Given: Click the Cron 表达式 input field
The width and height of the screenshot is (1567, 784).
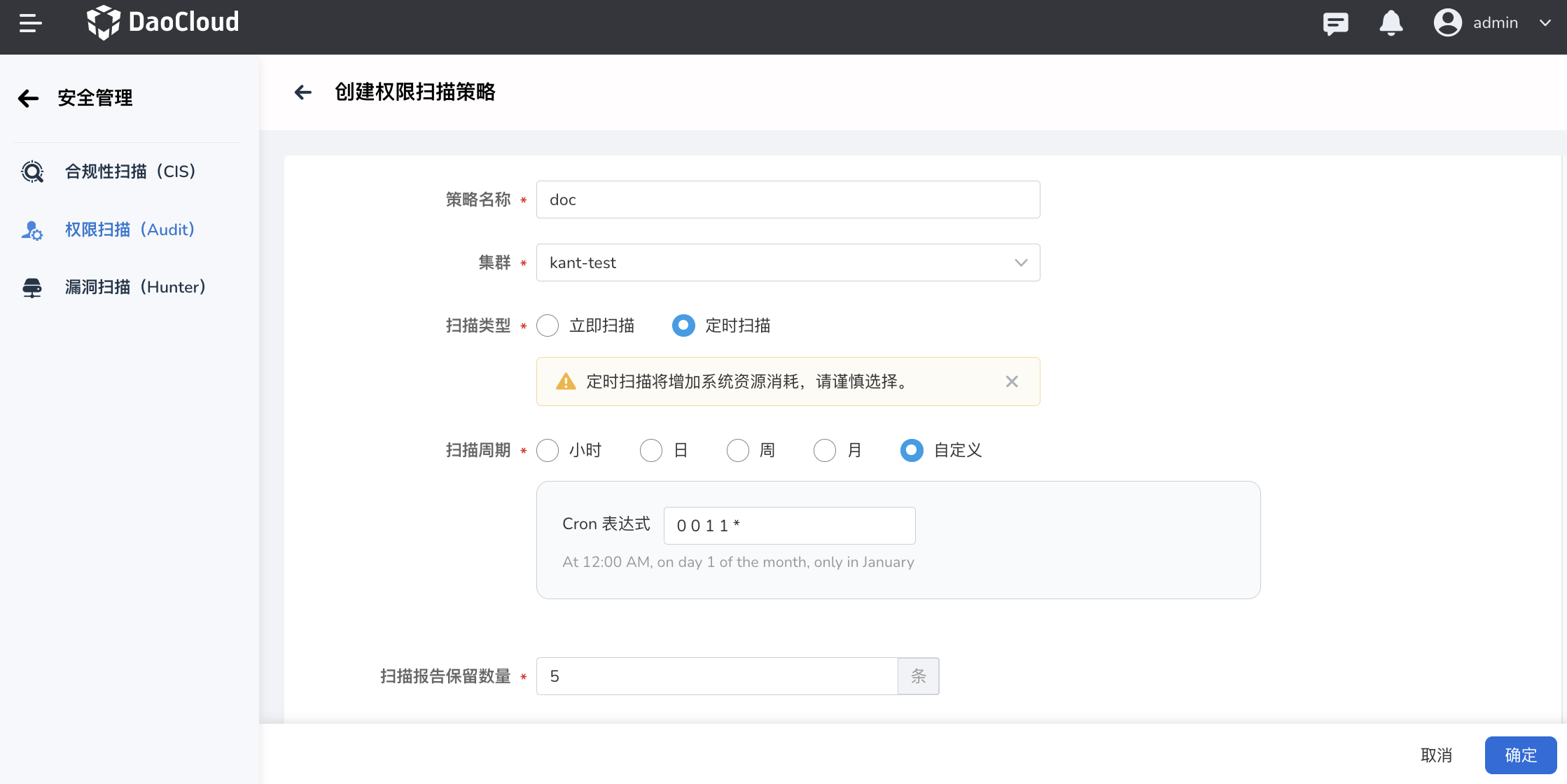Looking at the screenshot, I should click(x=789, y=526).
